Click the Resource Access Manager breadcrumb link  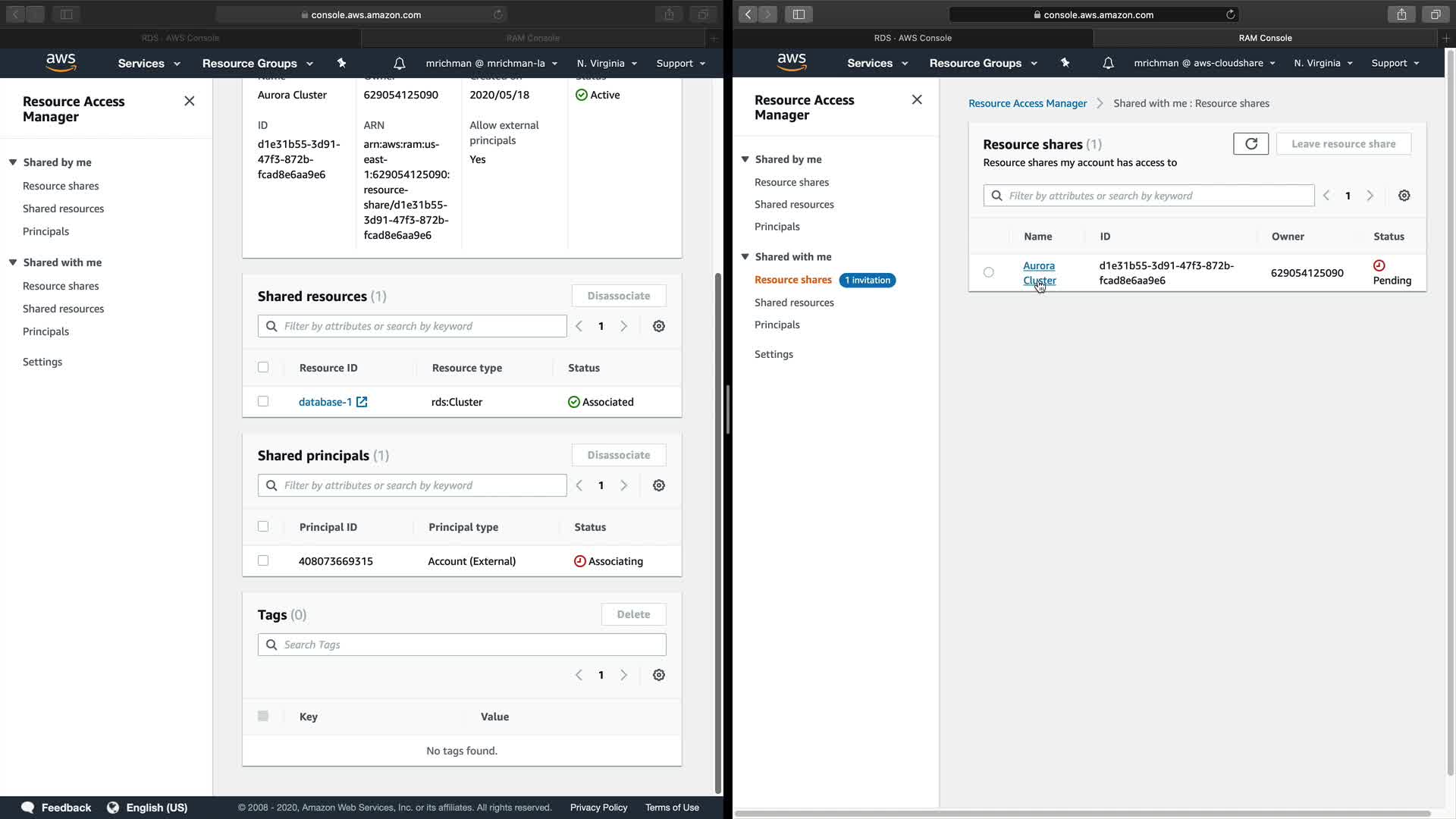[1027, 103]
